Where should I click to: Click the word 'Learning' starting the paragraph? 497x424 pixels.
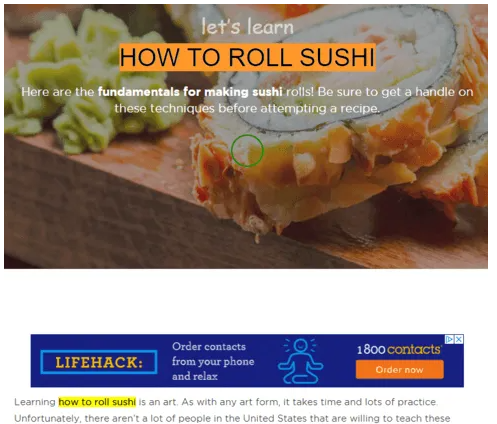pos(35,402)
